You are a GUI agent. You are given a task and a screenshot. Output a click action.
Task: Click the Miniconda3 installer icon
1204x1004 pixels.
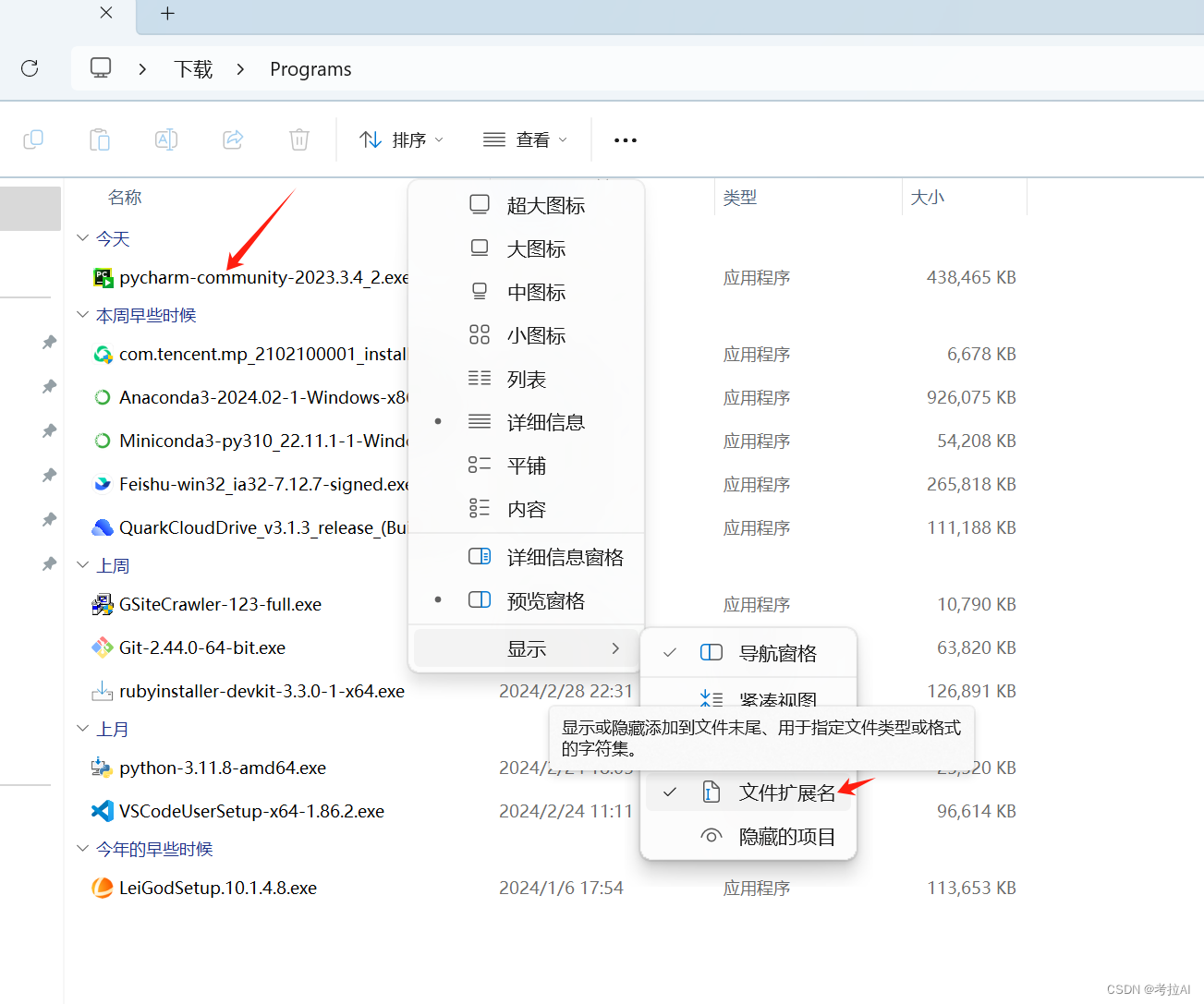click(103, 441)
